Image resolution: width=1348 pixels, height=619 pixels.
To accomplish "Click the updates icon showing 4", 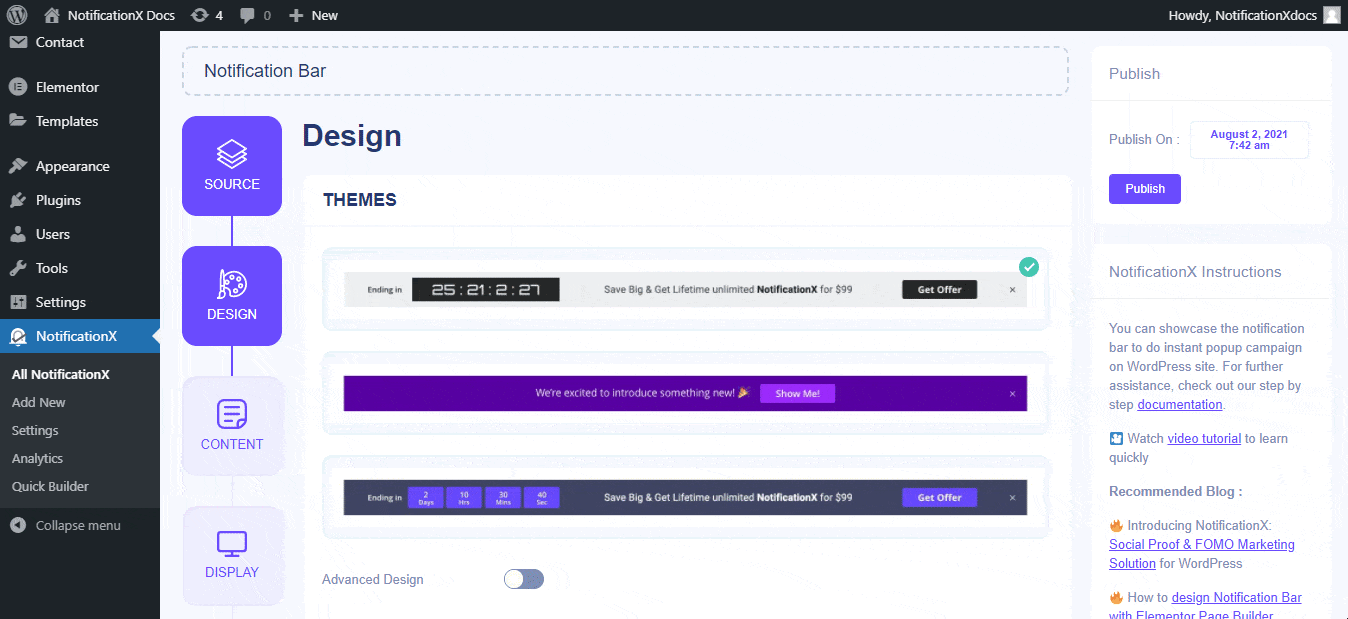I will [199, 15].
